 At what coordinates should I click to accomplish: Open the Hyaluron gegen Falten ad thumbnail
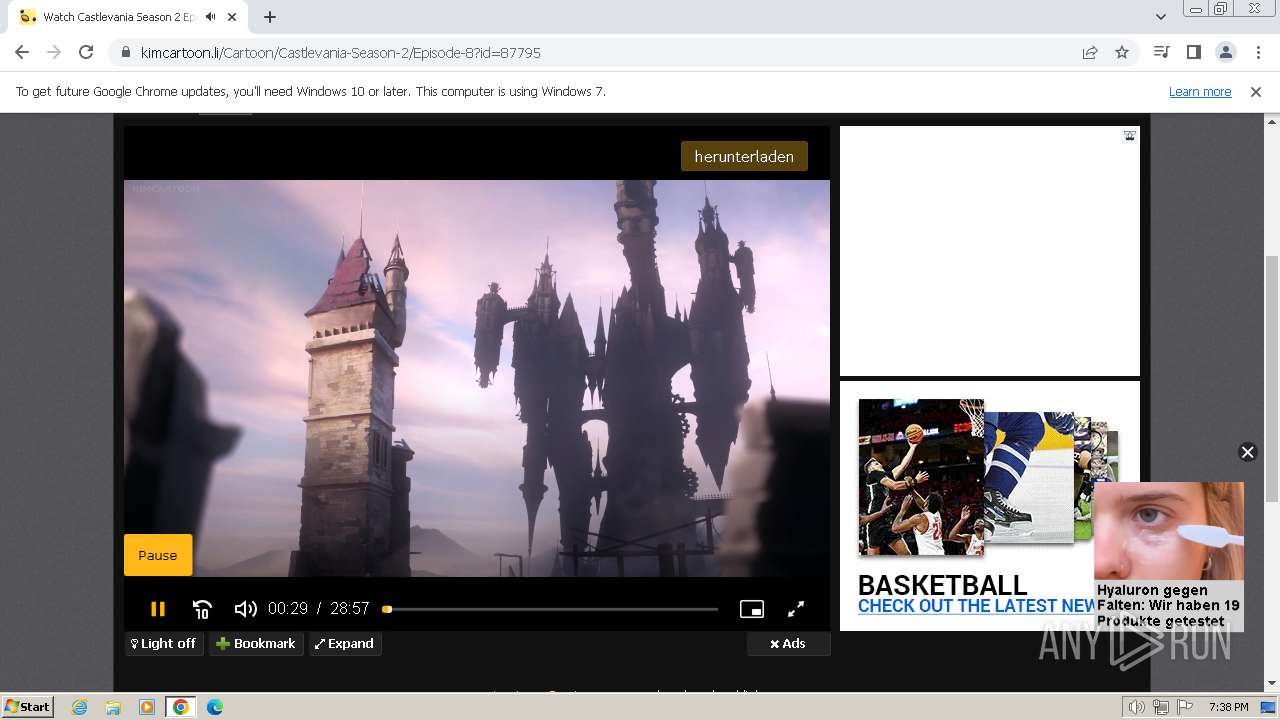[x=1169, y=531]
